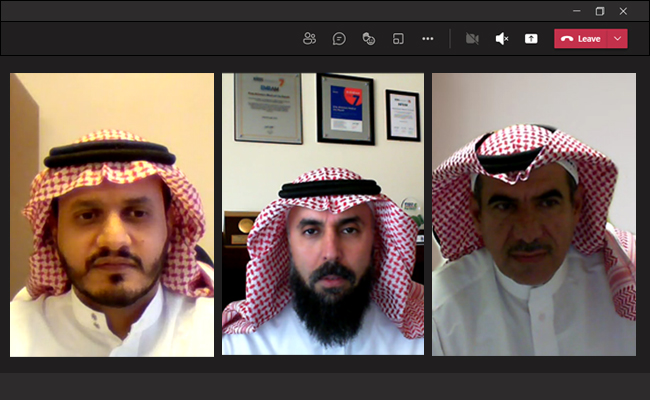Unmute the microphone
650x400 pixels.
tap(502, 39)
